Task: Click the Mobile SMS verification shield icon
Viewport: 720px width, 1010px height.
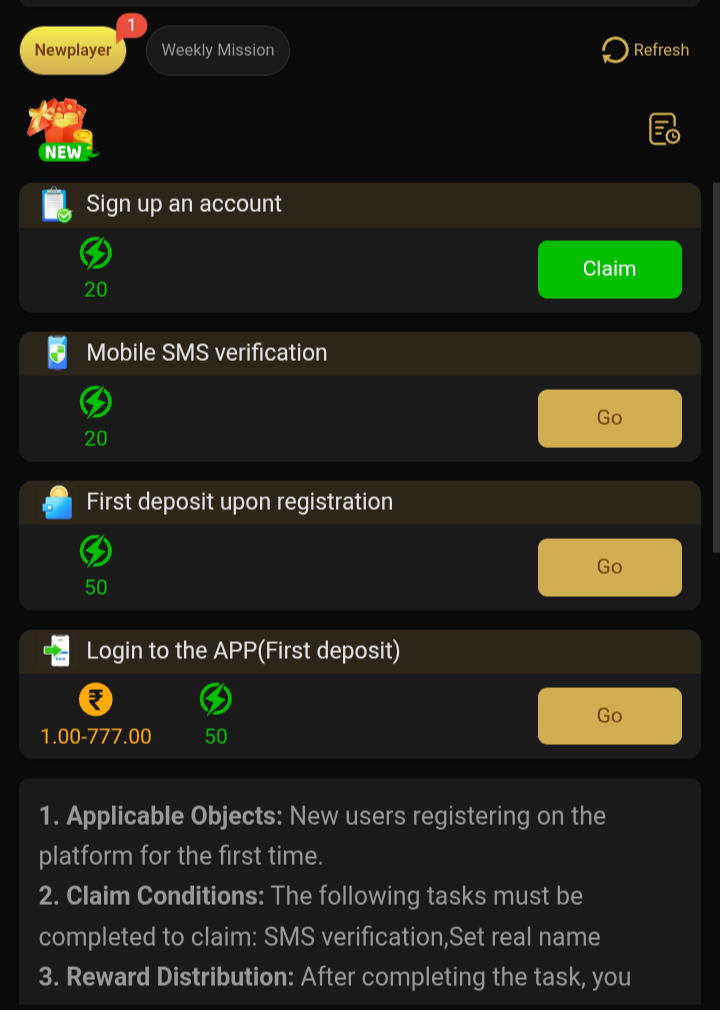Action: (x=58, y=353)
